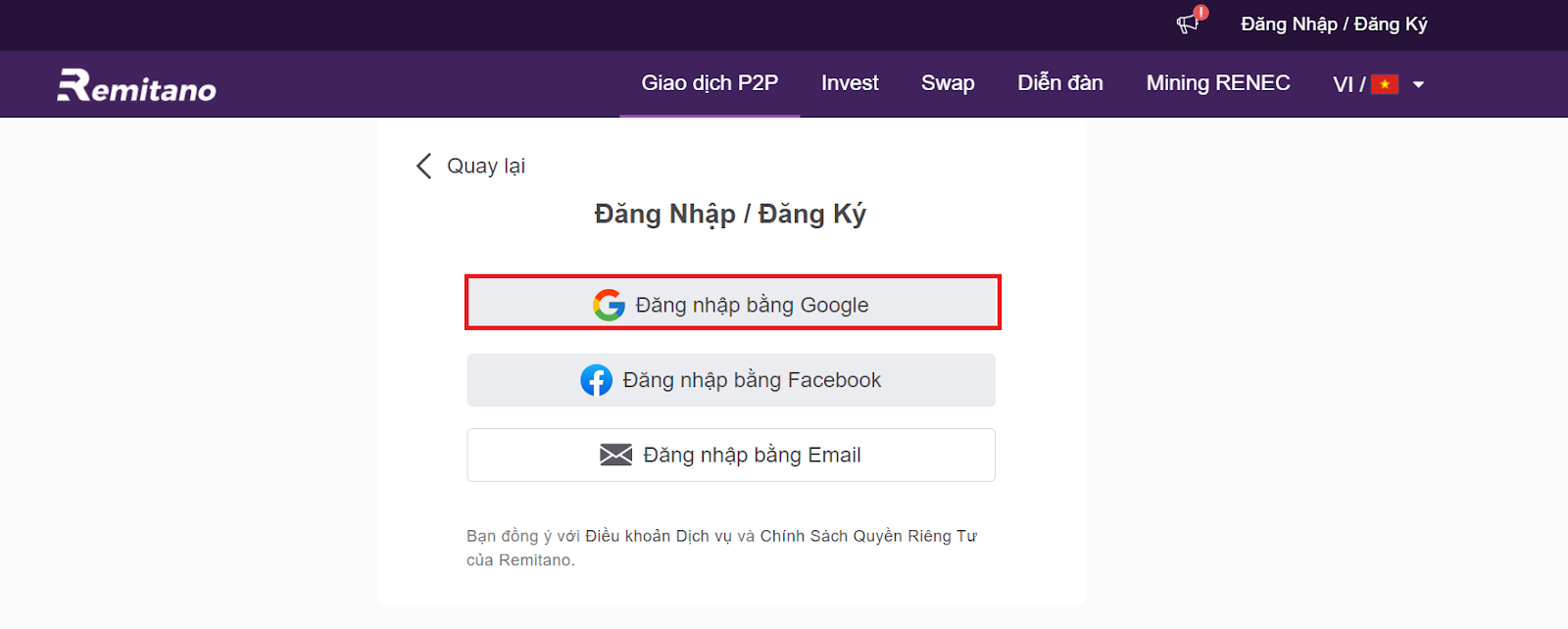Open Điều khoản Dịch vụ link
The width and height of the screenshot is (1568, 629).
click(x=659, y=536)
